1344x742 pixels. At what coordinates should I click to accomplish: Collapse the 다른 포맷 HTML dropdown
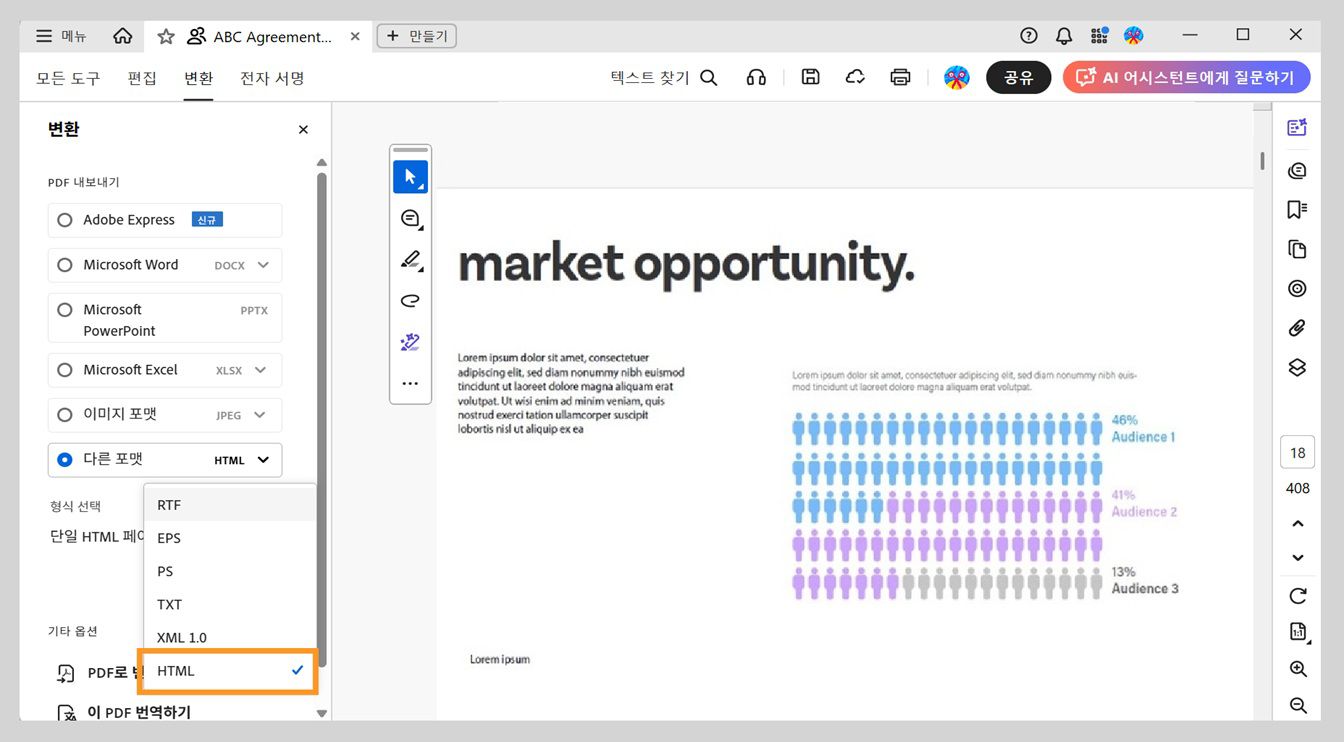(x=263, y=460)
